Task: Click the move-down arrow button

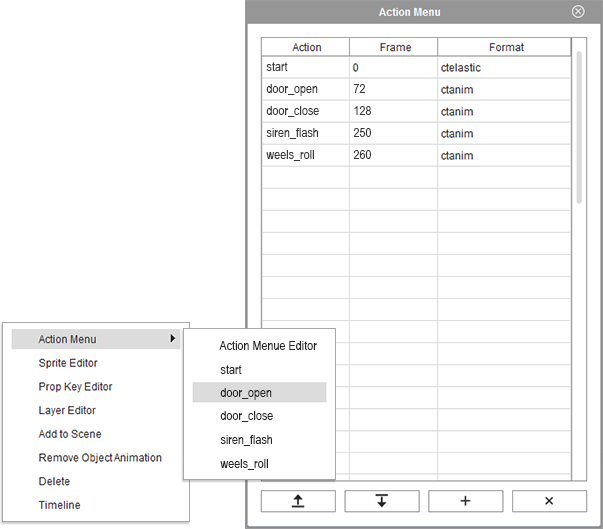Action: point(381,500)
